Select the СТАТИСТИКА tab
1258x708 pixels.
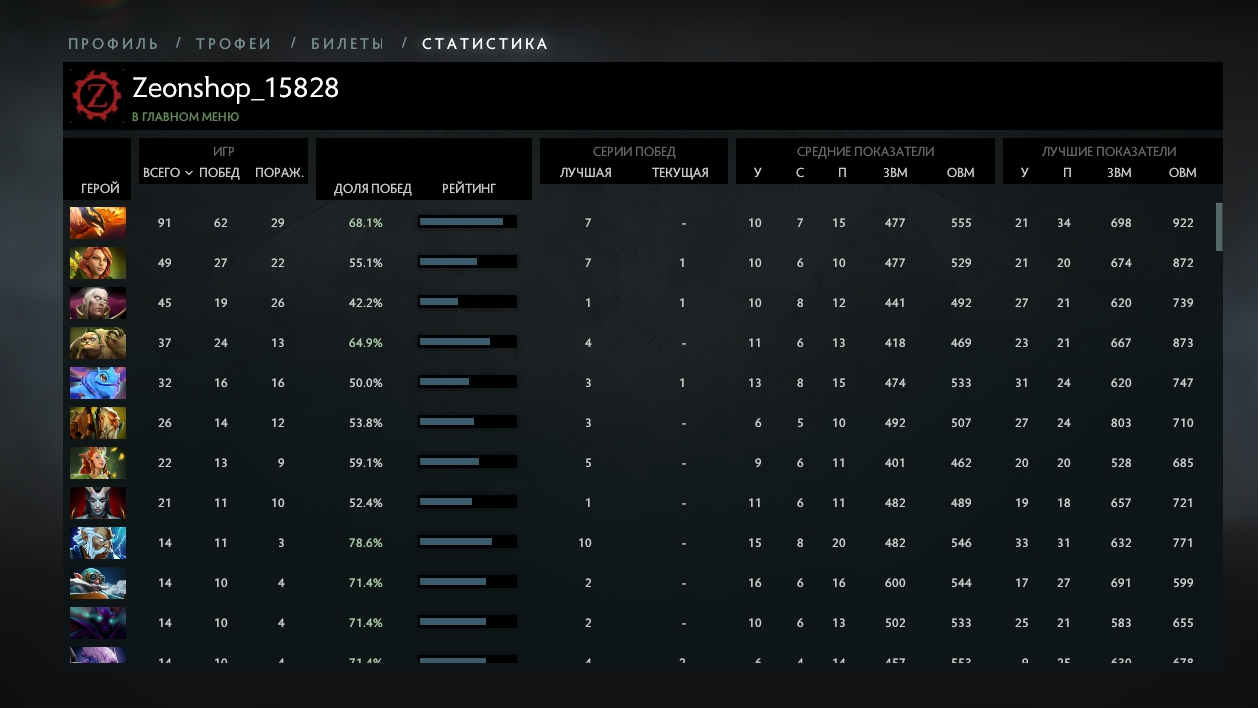tap(485, 44)
